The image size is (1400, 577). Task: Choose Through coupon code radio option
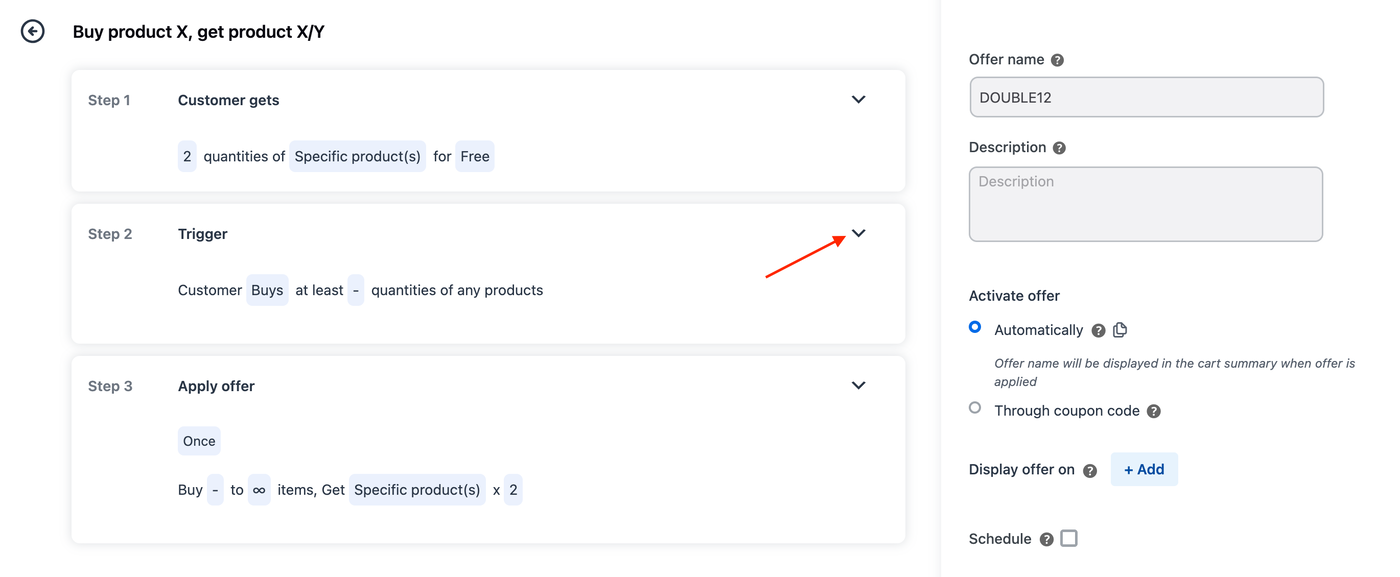(975, 408)
